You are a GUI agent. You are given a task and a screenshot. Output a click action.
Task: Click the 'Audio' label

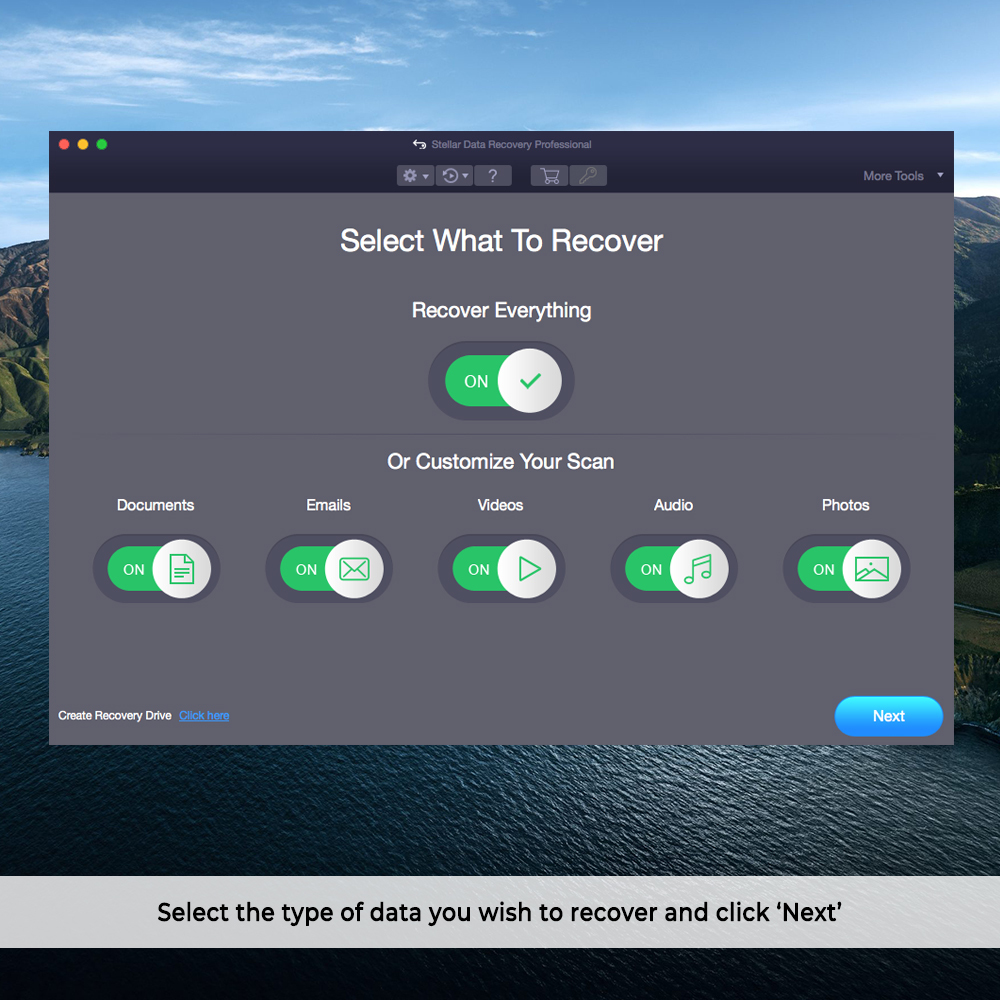click(673, 505)
